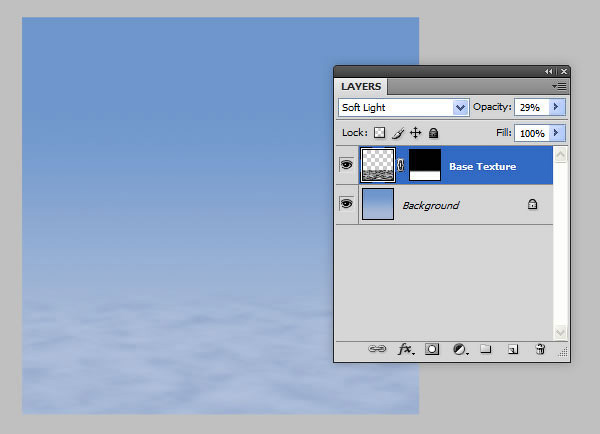The height and width of the screenshot is (434, 600).
Task: Open the layer style fx menu
Action: pyautogui.click(x=406, y=349)
